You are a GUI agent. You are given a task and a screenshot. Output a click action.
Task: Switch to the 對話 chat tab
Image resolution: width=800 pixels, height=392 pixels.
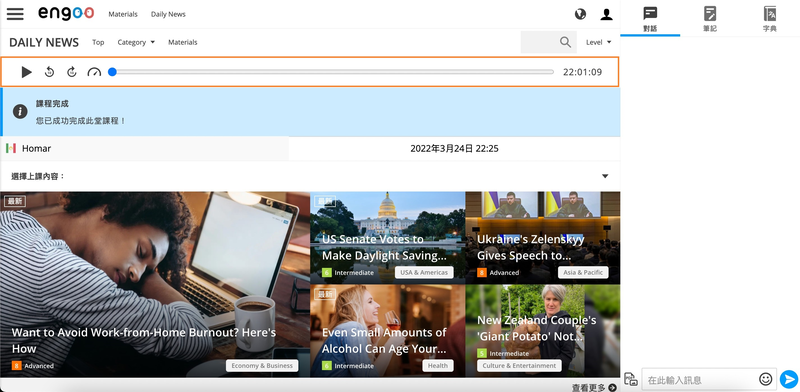coord(650,19)
